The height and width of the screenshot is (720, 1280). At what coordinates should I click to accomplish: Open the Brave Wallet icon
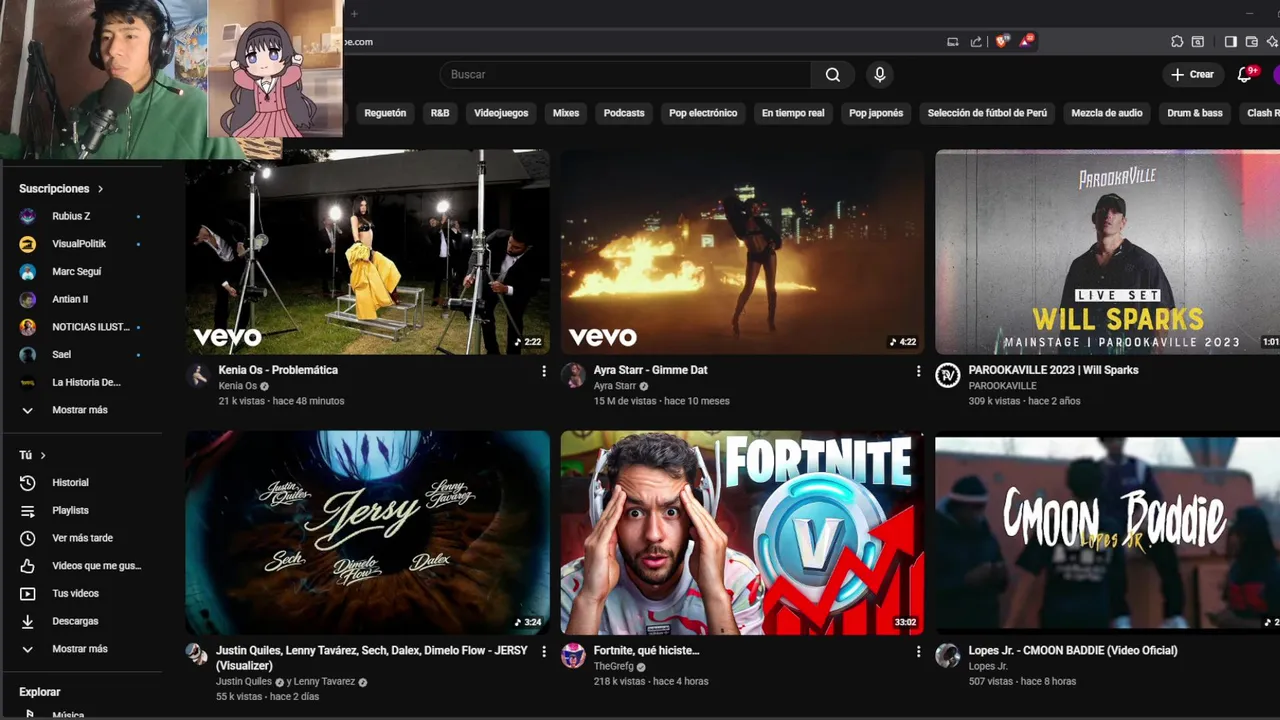pos(1251,42)
